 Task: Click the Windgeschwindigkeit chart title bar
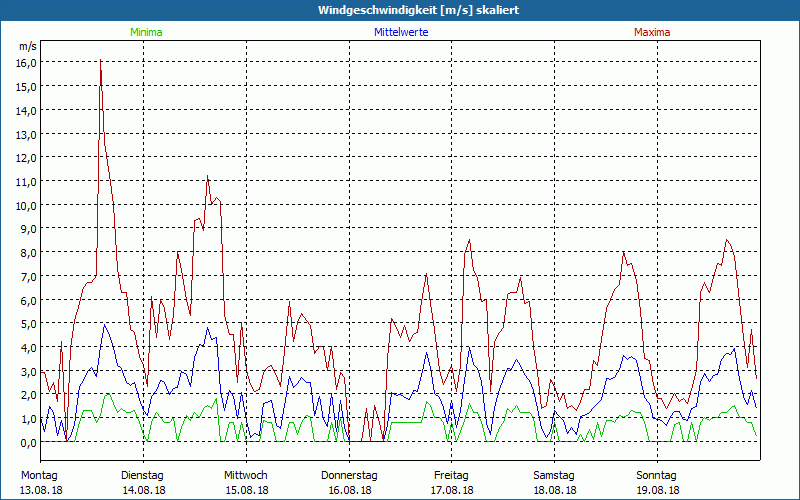(x=400, y=10)
